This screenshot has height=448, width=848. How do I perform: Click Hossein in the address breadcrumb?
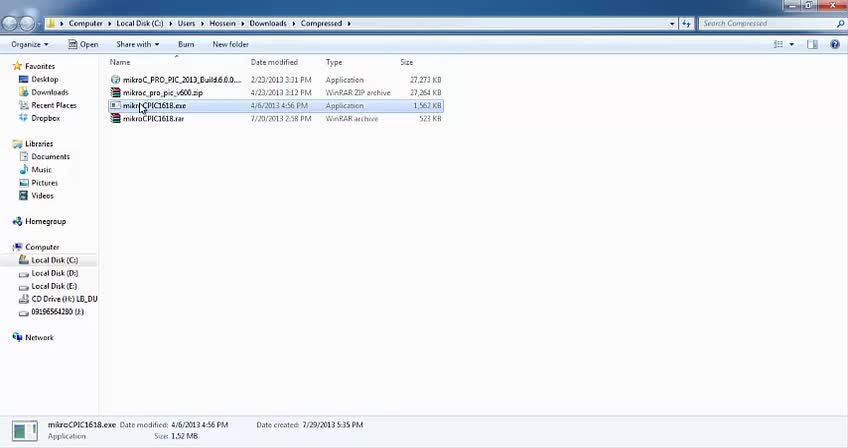click(222, 23)
